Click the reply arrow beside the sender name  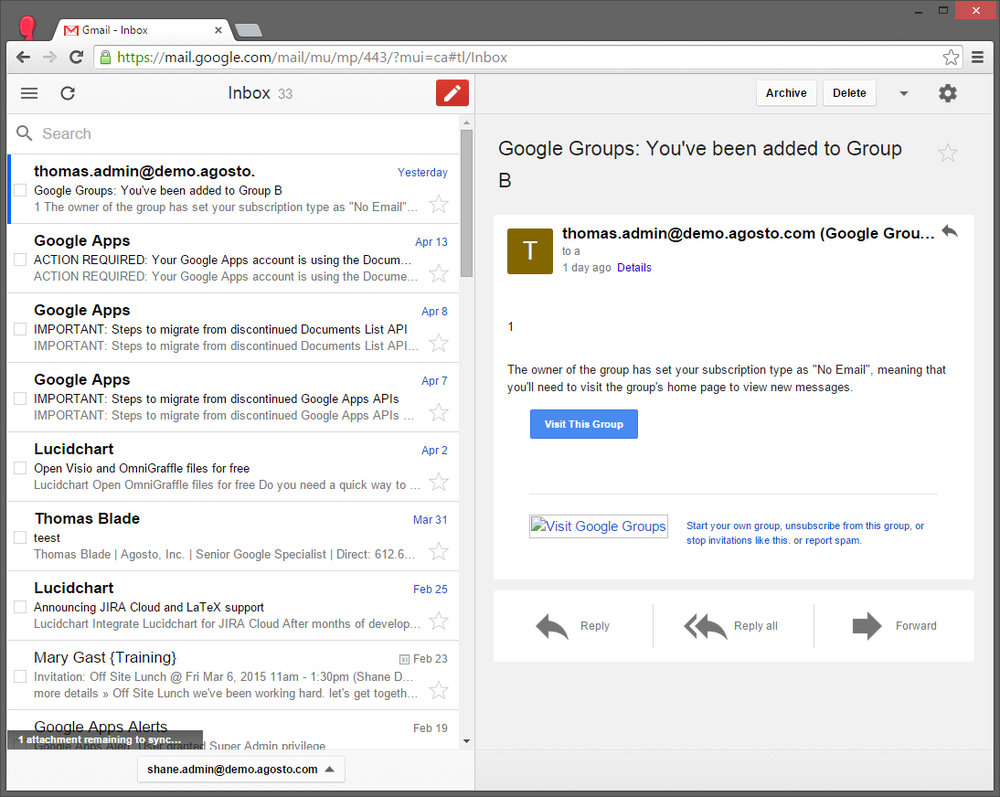[x=949, y=231]
